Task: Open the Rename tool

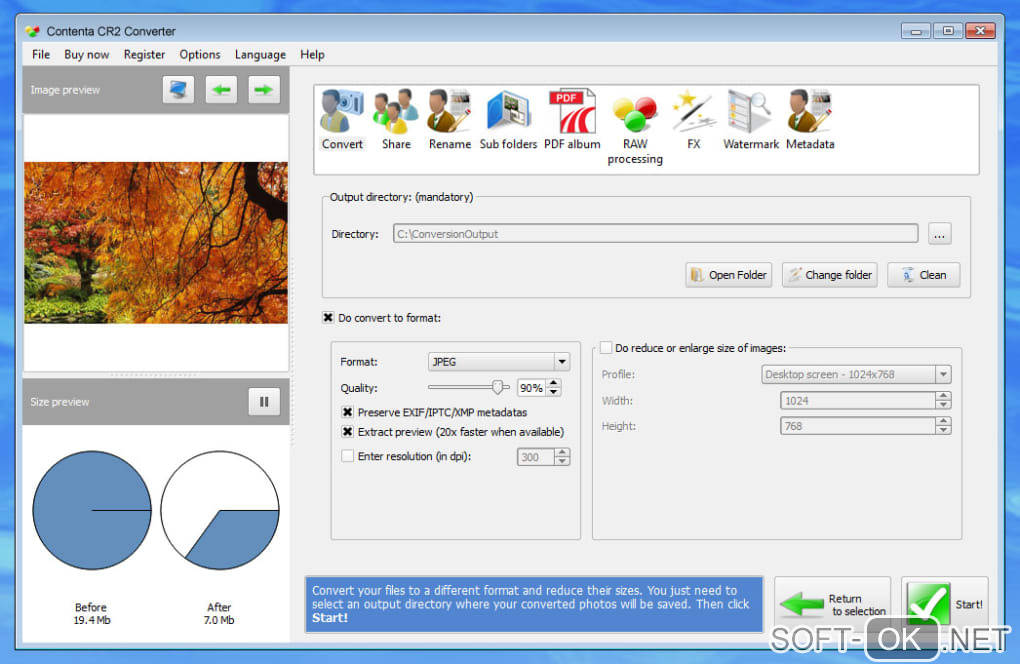Action: coord(450,119)
